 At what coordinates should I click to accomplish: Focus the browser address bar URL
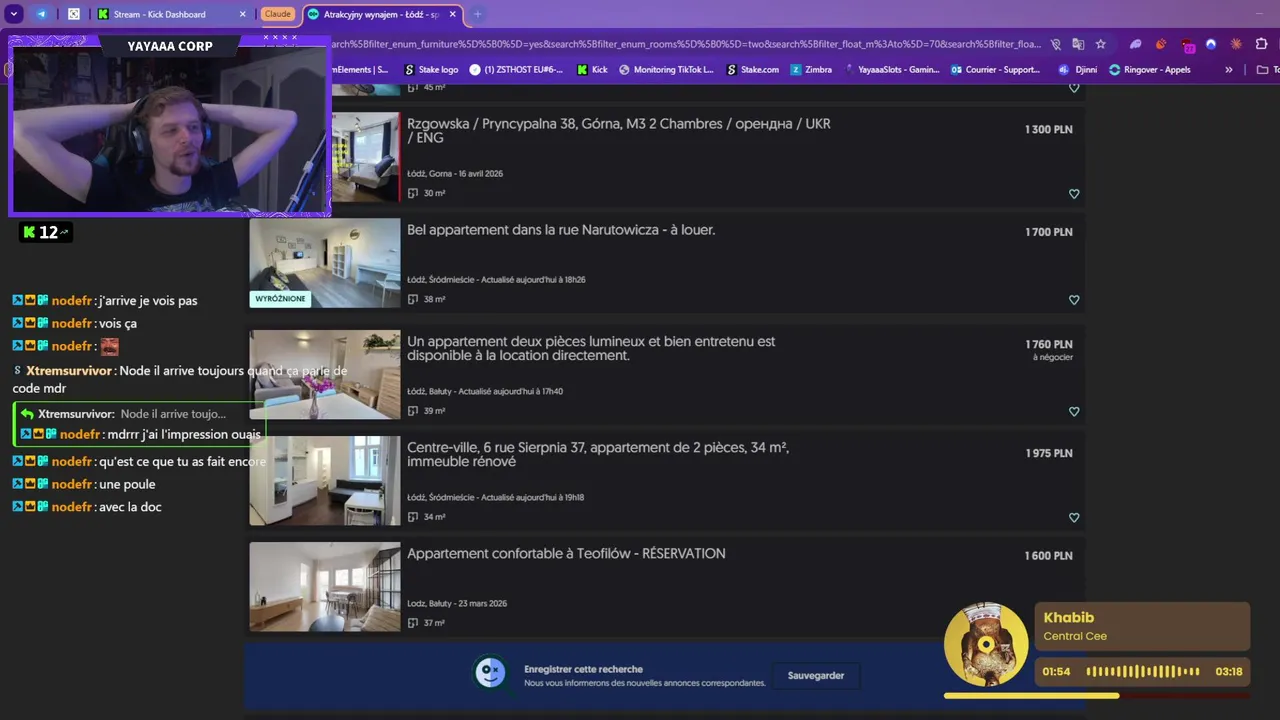(686, 44)
